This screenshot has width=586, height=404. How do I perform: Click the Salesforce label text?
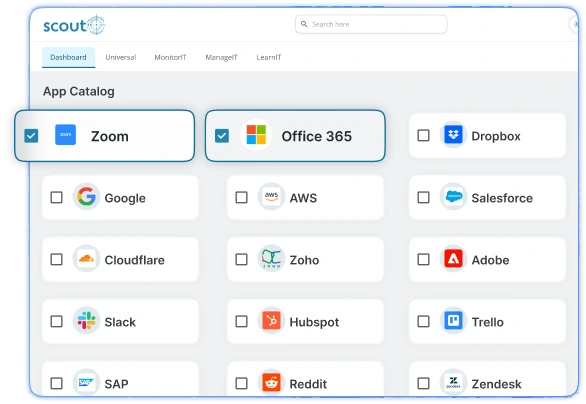pos(502,198)
